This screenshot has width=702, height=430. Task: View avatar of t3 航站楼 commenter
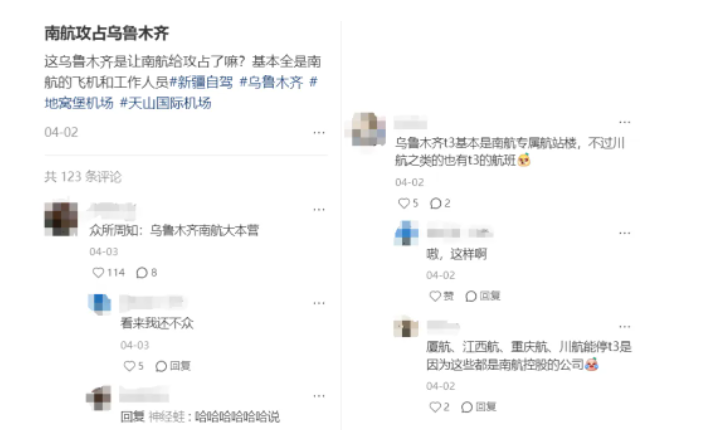368,129
